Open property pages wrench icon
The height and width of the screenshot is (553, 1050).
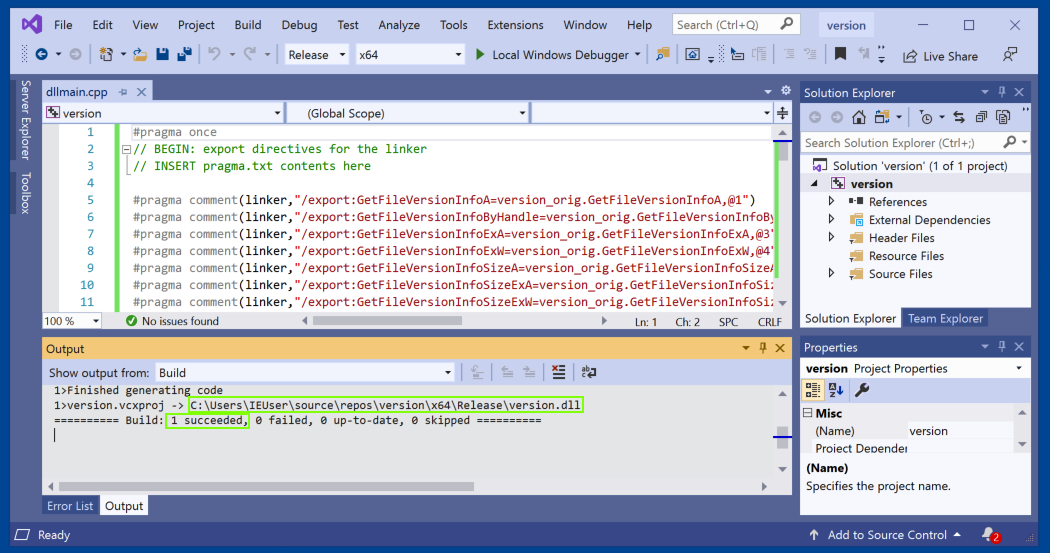click(x=862, y=390)
